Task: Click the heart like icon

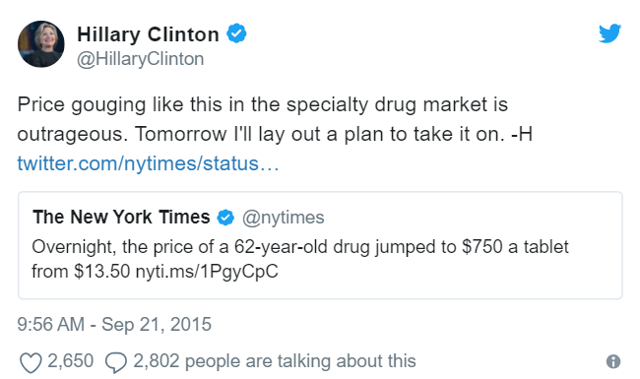Action: pyautogui.click(x=31, y=362)
